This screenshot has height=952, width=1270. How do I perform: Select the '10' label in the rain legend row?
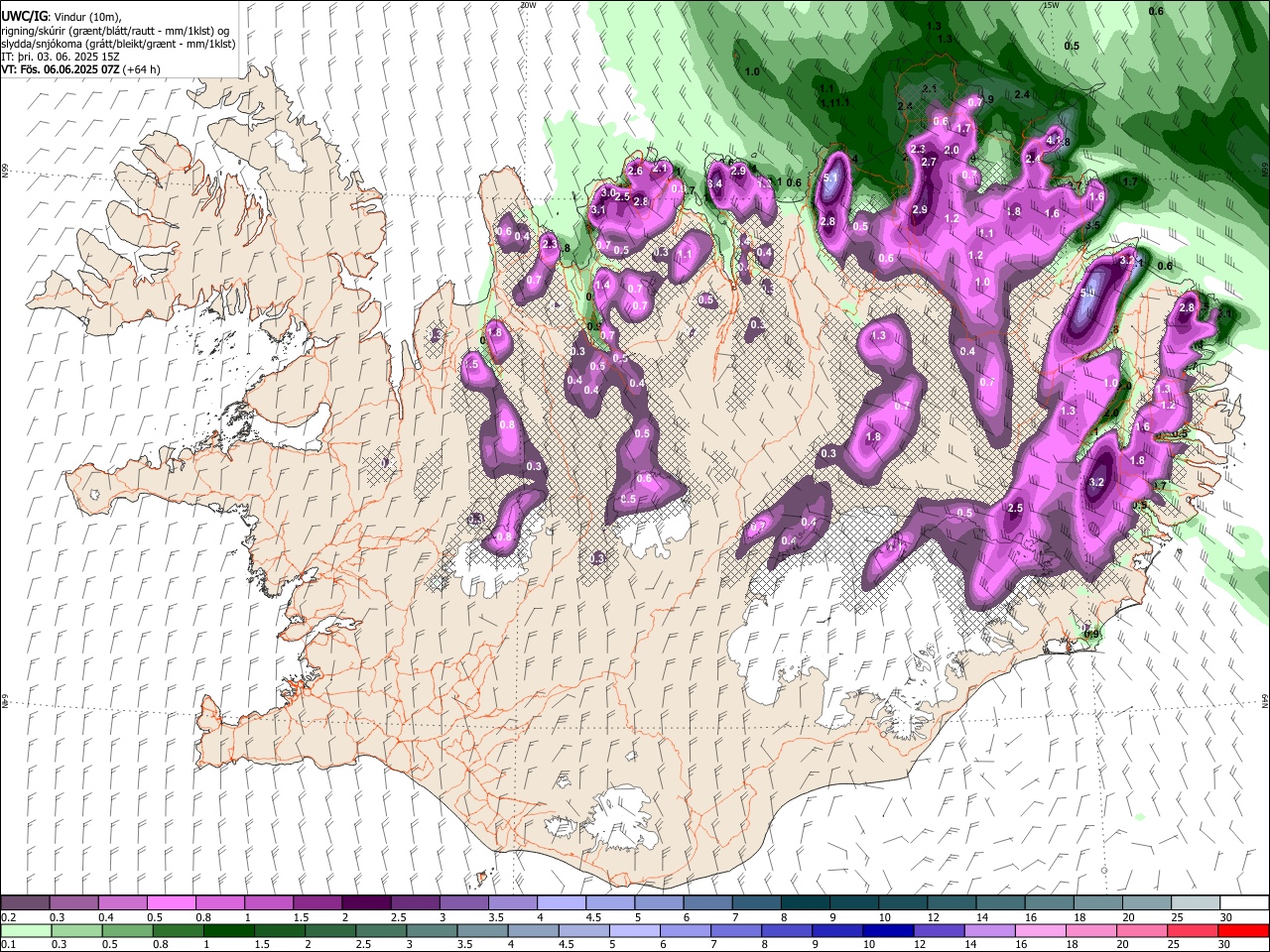click(x=868, y=944)
